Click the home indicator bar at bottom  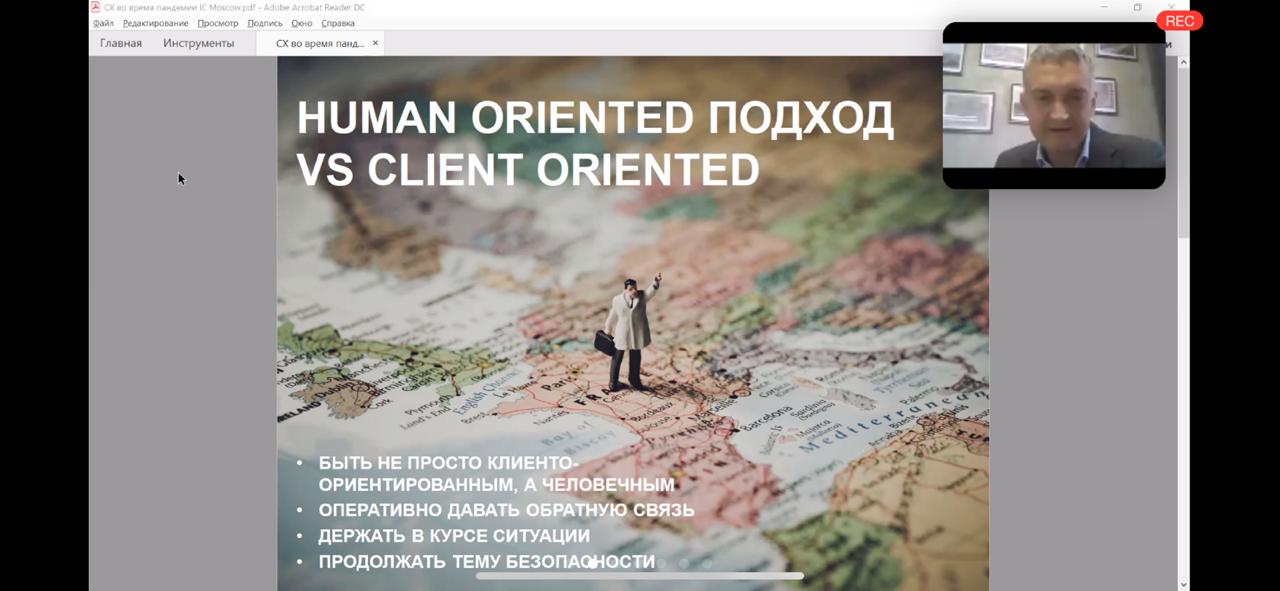click(640, 576)
